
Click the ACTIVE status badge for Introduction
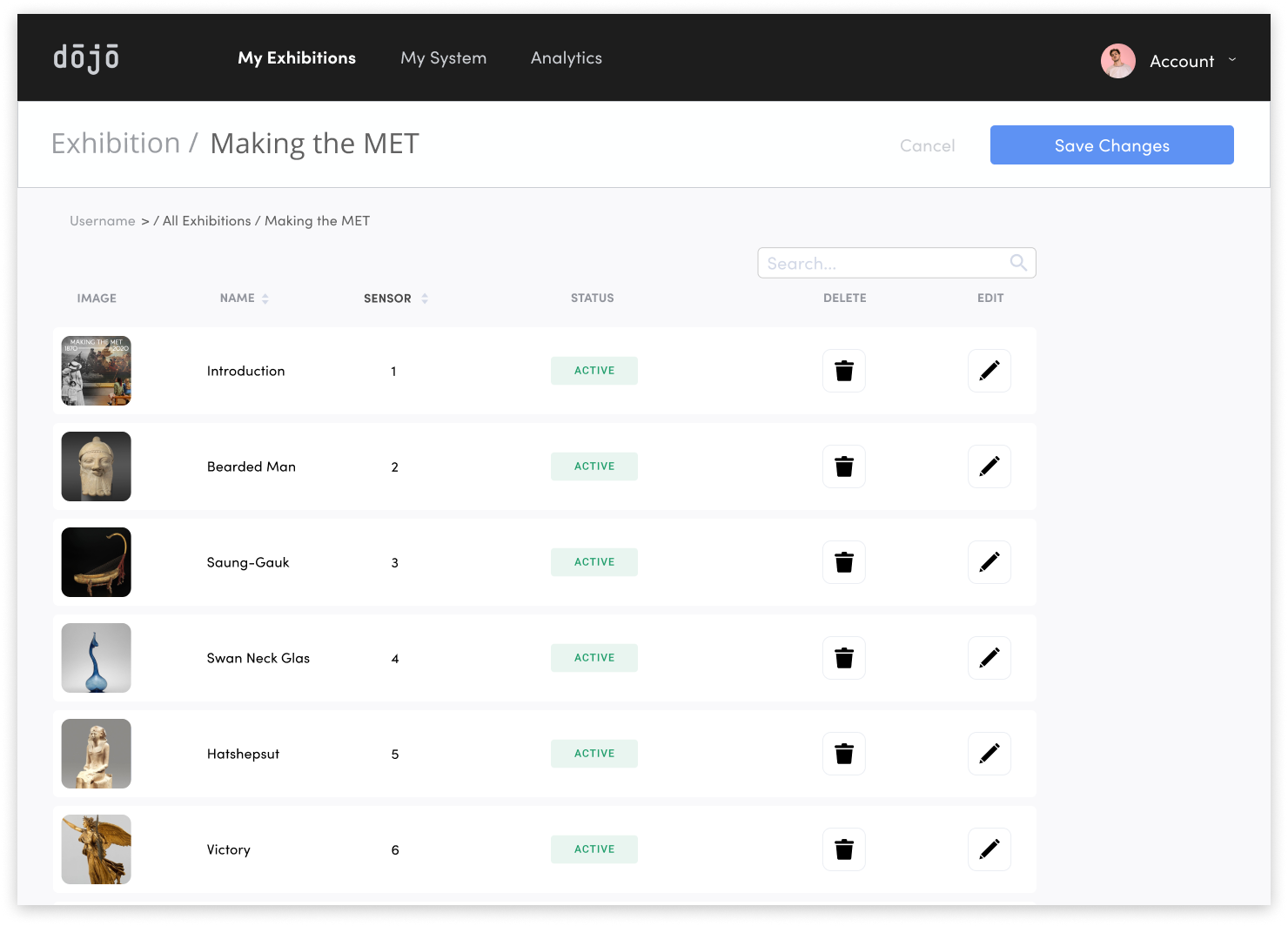click(x=594, y=371)
